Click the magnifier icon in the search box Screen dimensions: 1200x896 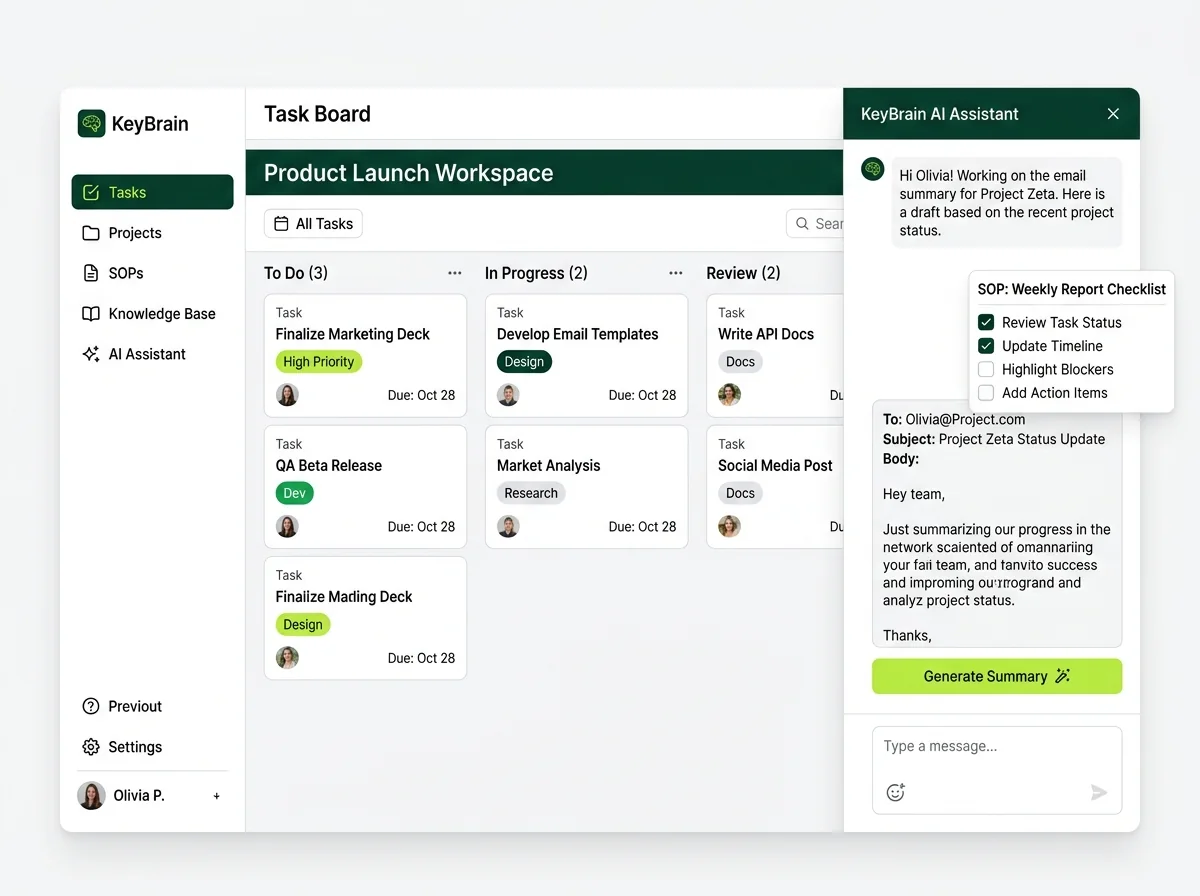tap(802, 224)
